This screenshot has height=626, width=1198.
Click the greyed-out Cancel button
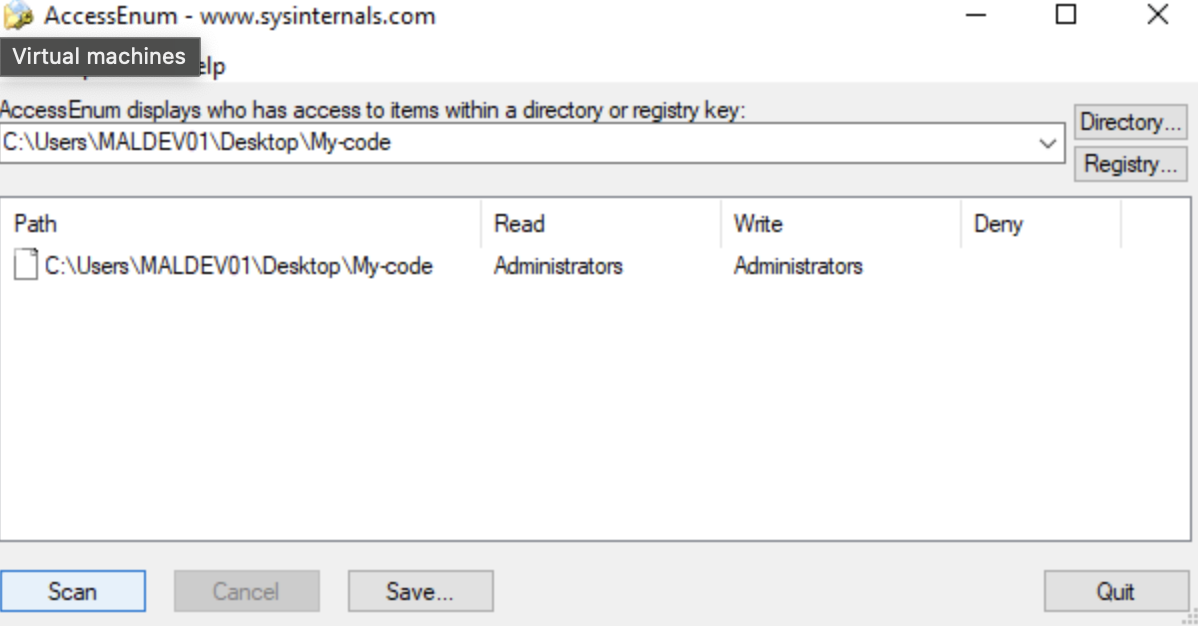click(x=246, y=591)
